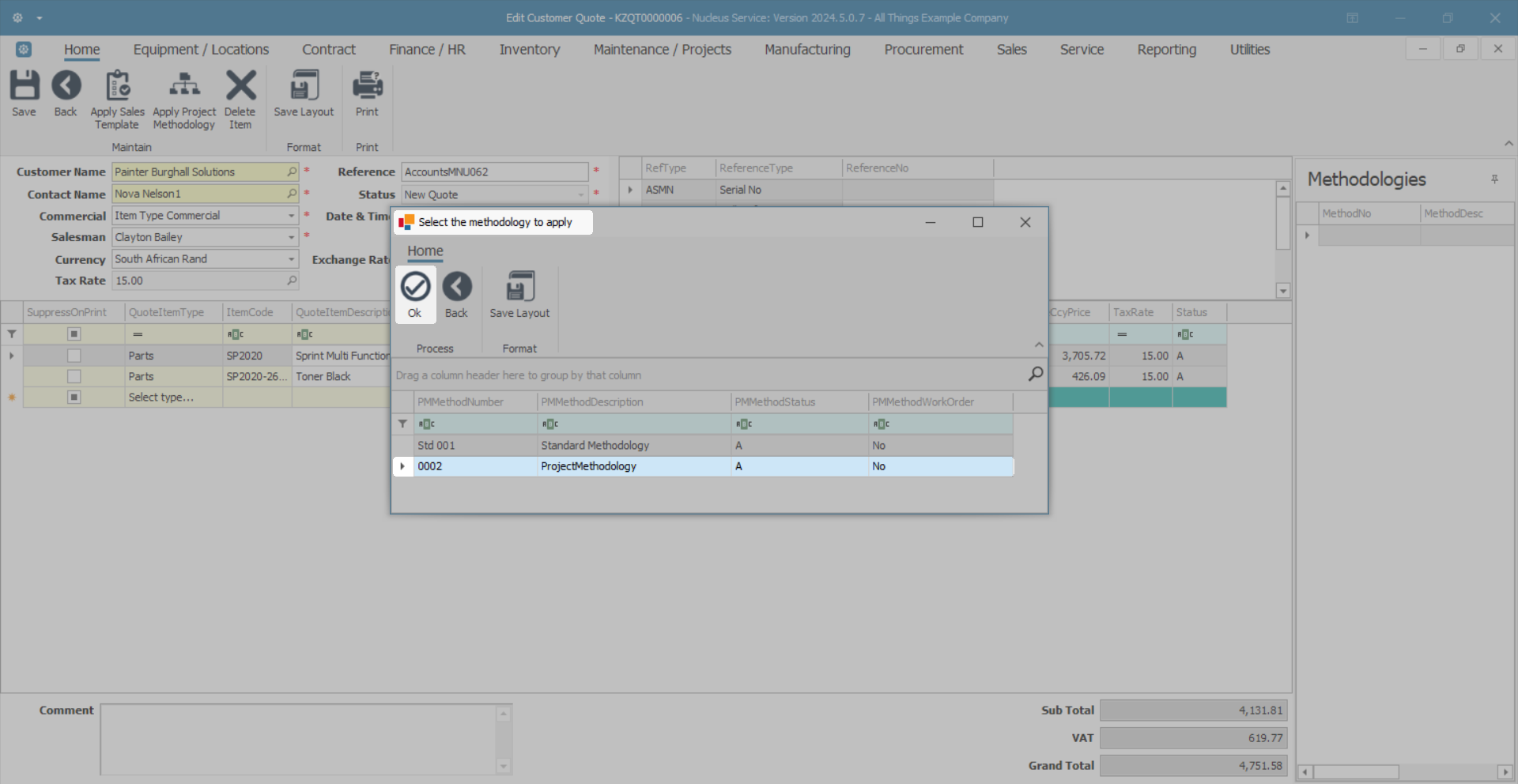The image size is (1518, 784).
Task: Sort by TaxRate column header
Action: (x=1141, y=312)
